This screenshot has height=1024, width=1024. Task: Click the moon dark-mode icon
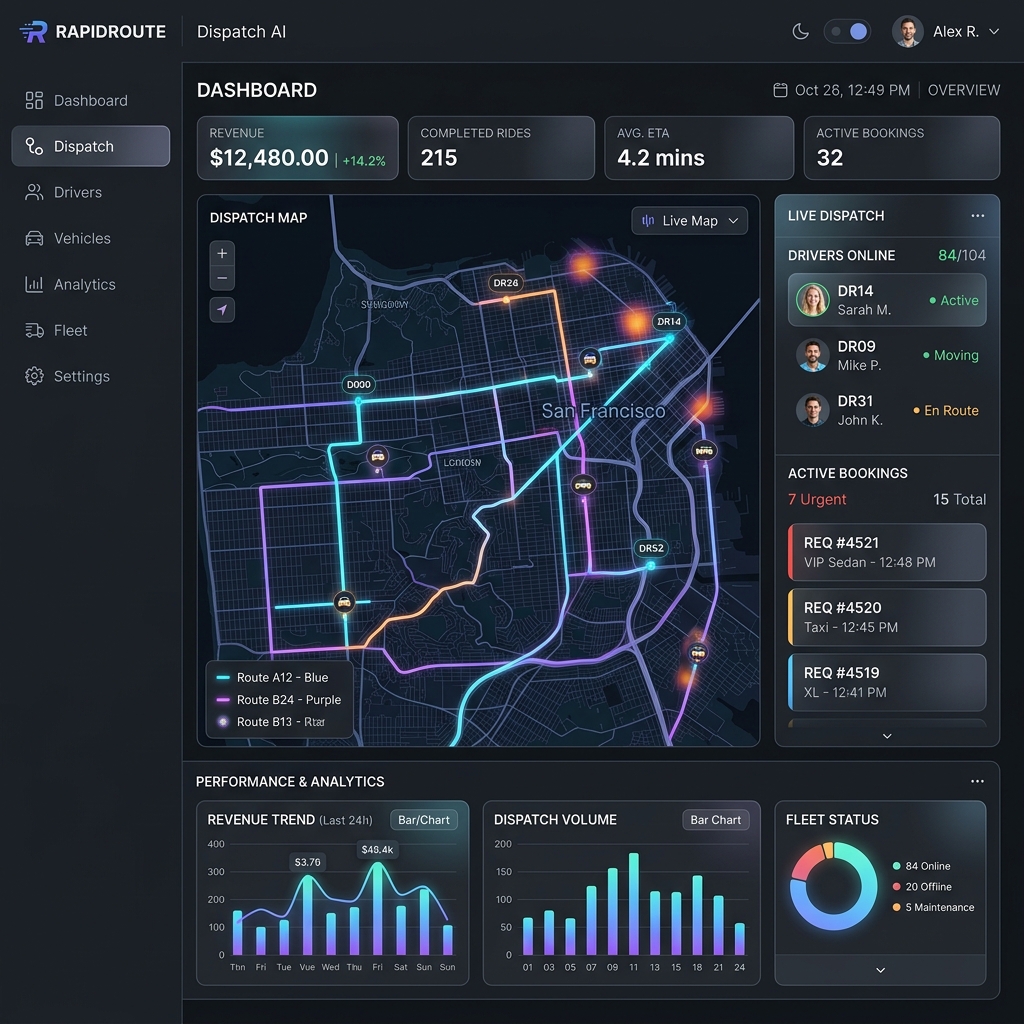[801, 31]
